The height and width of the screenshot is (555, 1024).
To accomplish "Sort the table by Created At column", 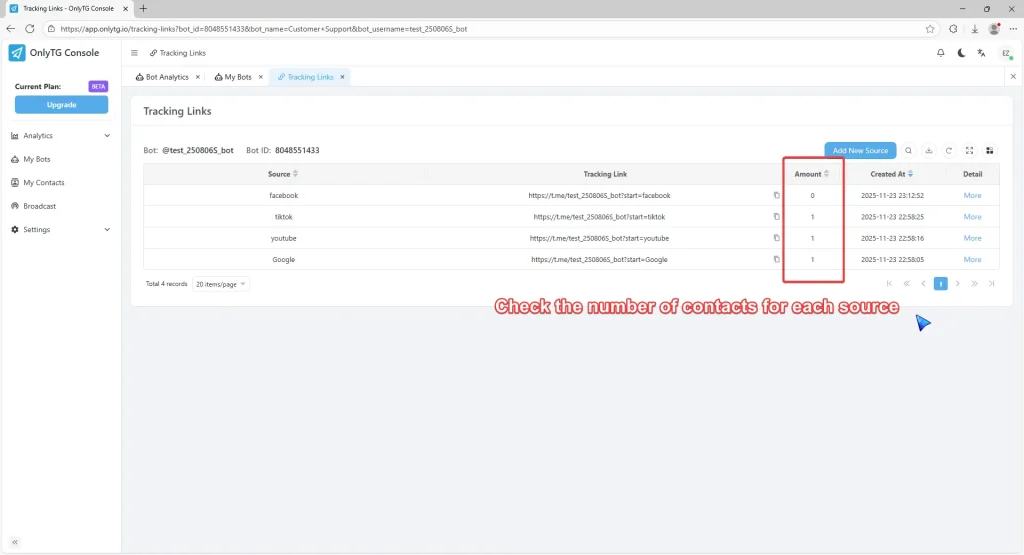I will (x=910, y=174).
